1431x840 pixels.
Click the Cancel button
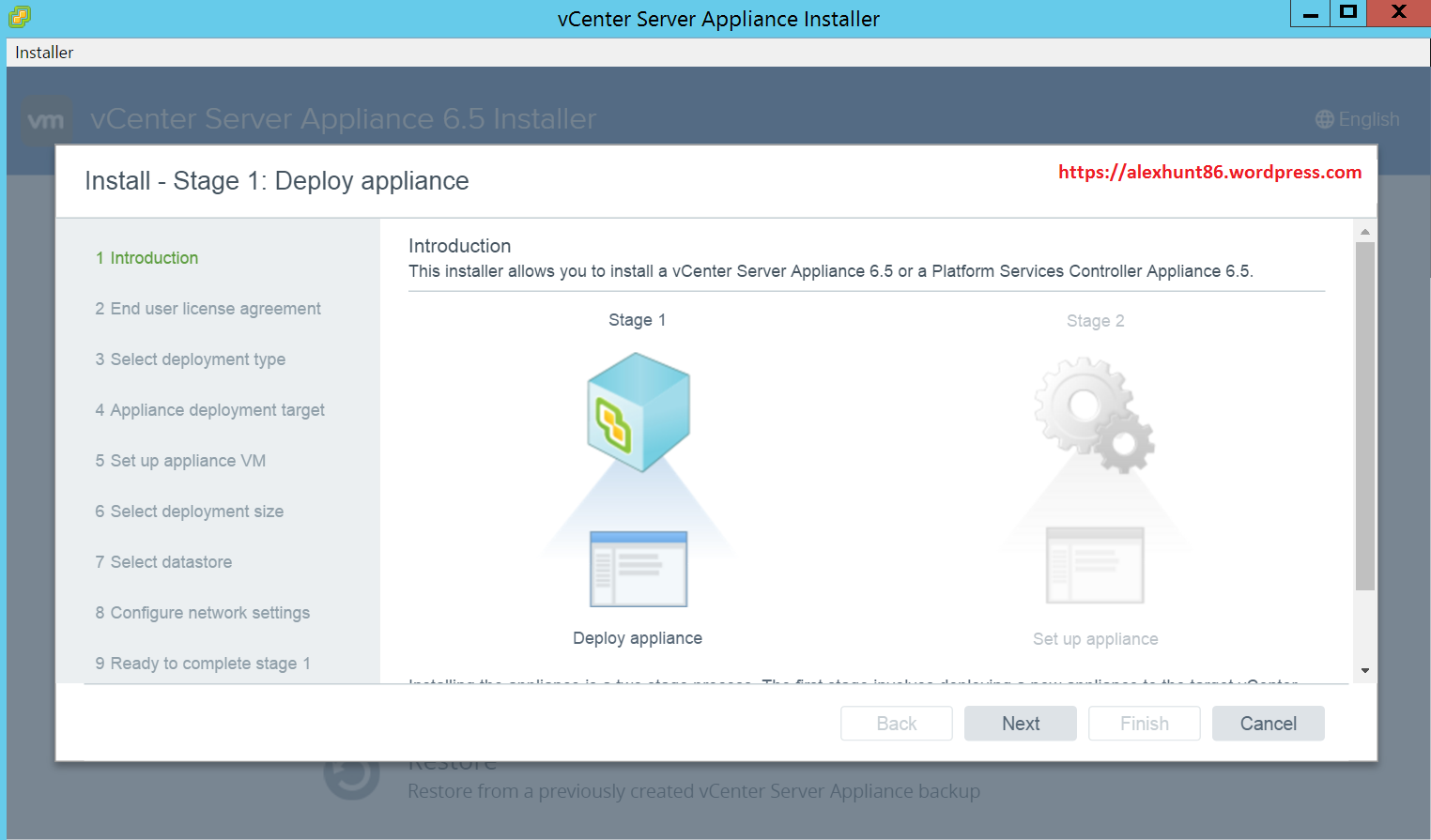(1268, 724)
